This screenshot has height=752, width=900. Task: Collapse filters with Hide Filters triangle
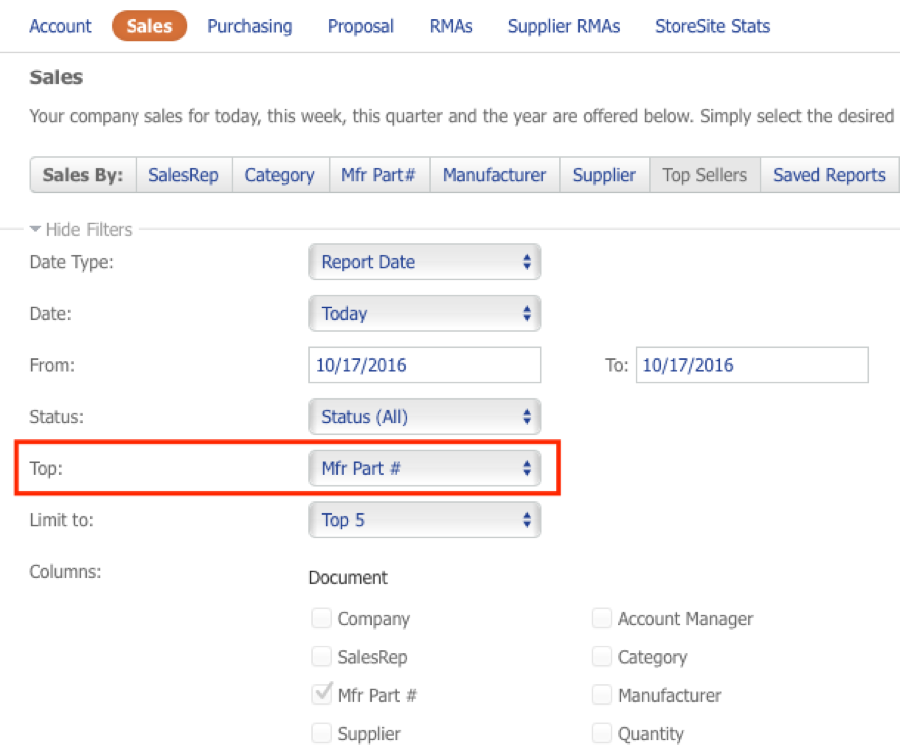(x=36, y=230)
